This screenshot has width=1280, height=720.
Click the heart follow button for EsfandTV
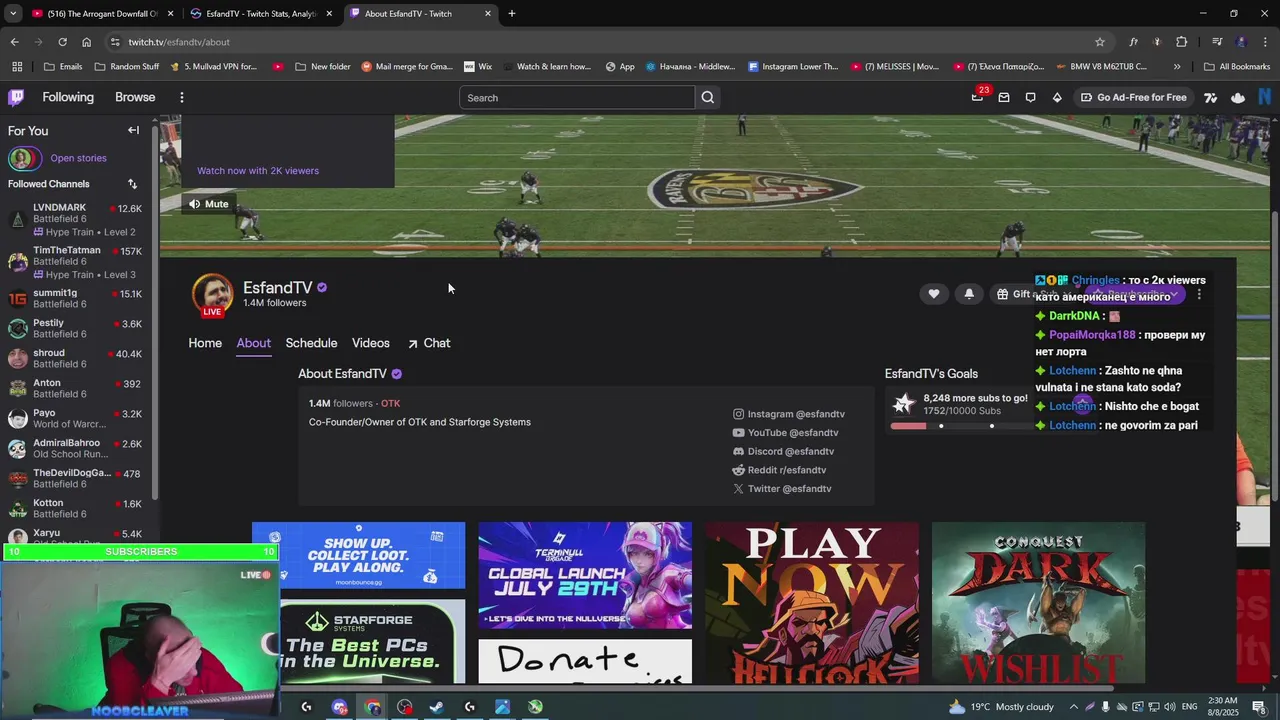coord(934,293)
